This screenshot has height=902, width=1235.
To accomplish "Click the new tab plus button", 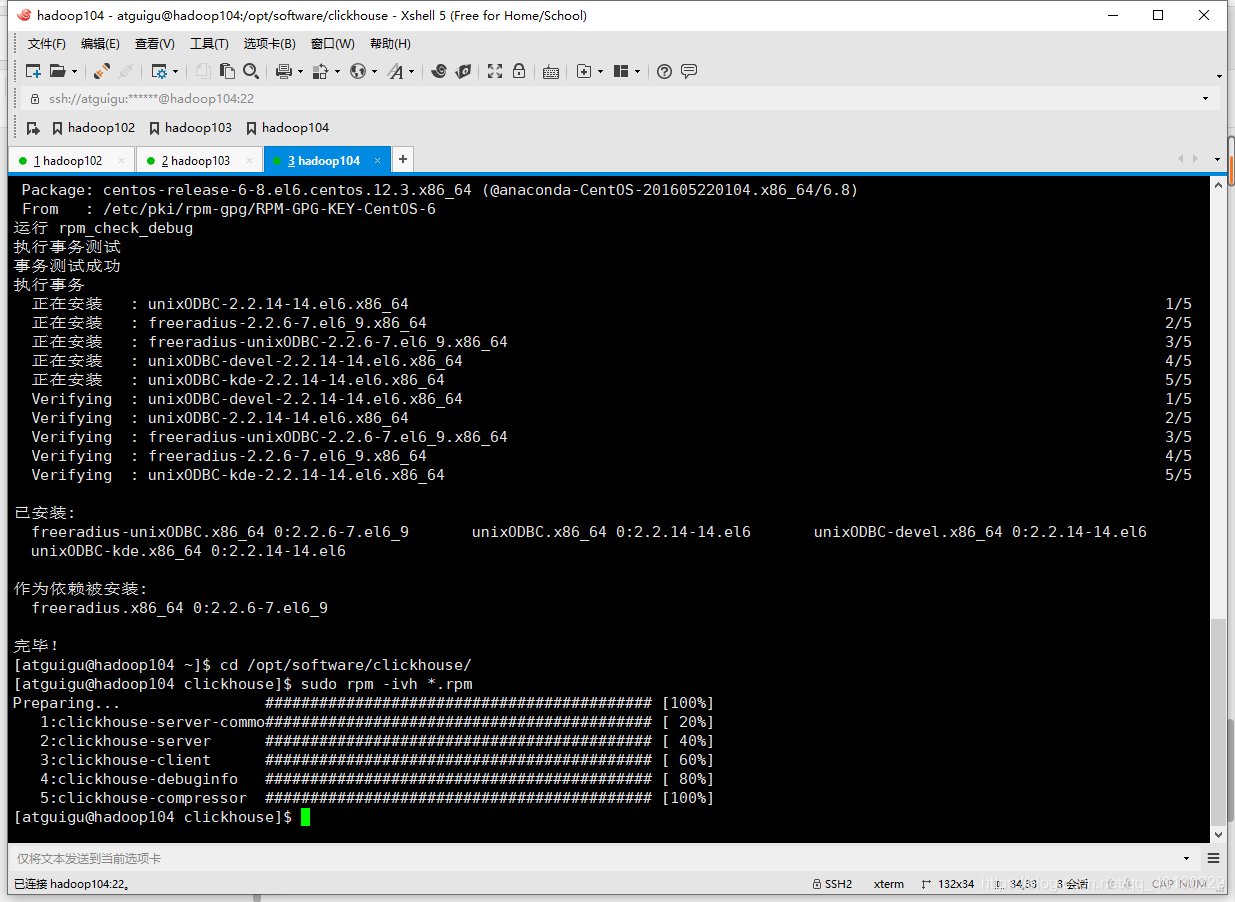I will pos(402,159).
